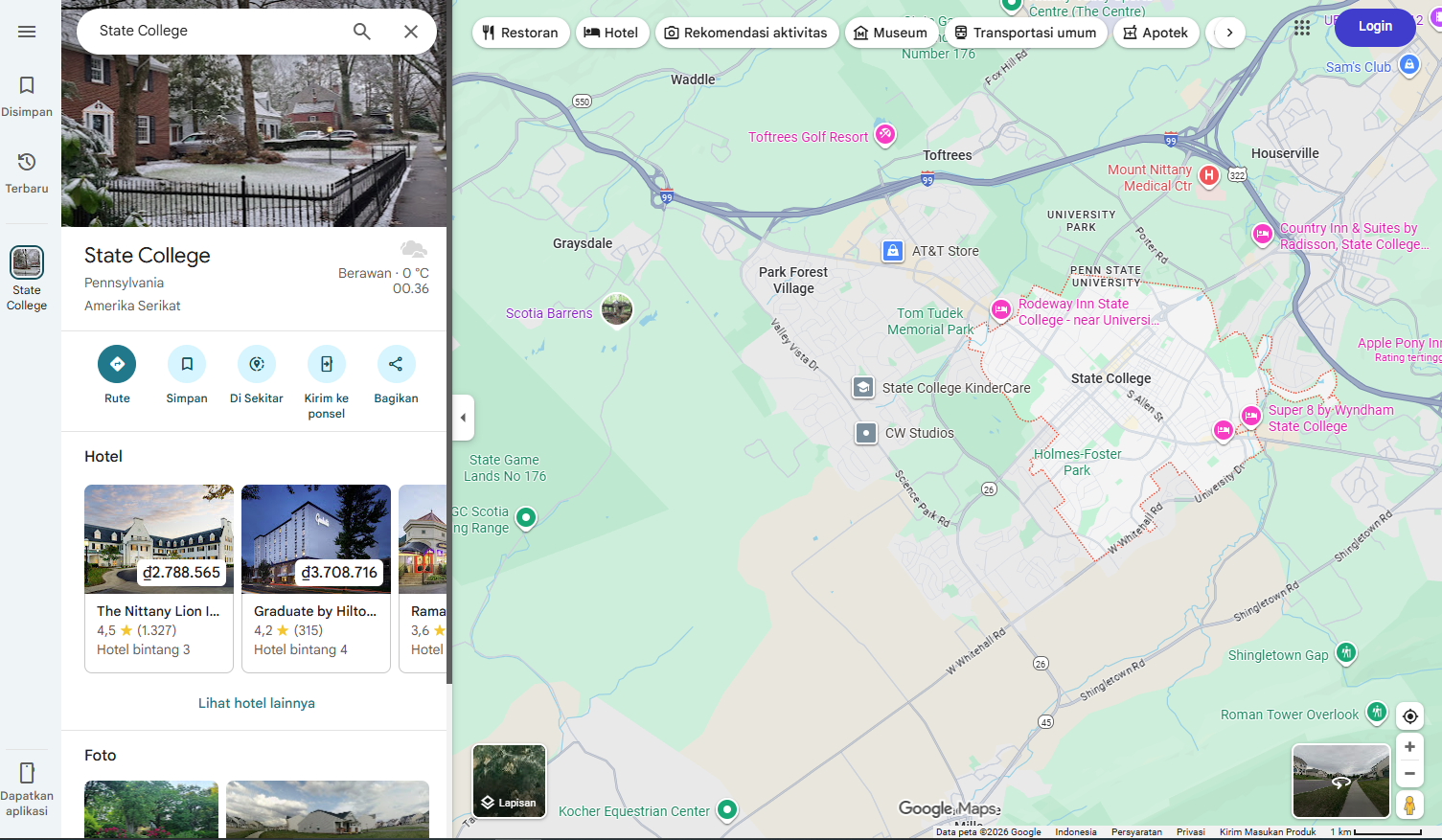
Task: Click the Mount Nittany Medical Ctr hospital marker
Action: pos(1209,175)
